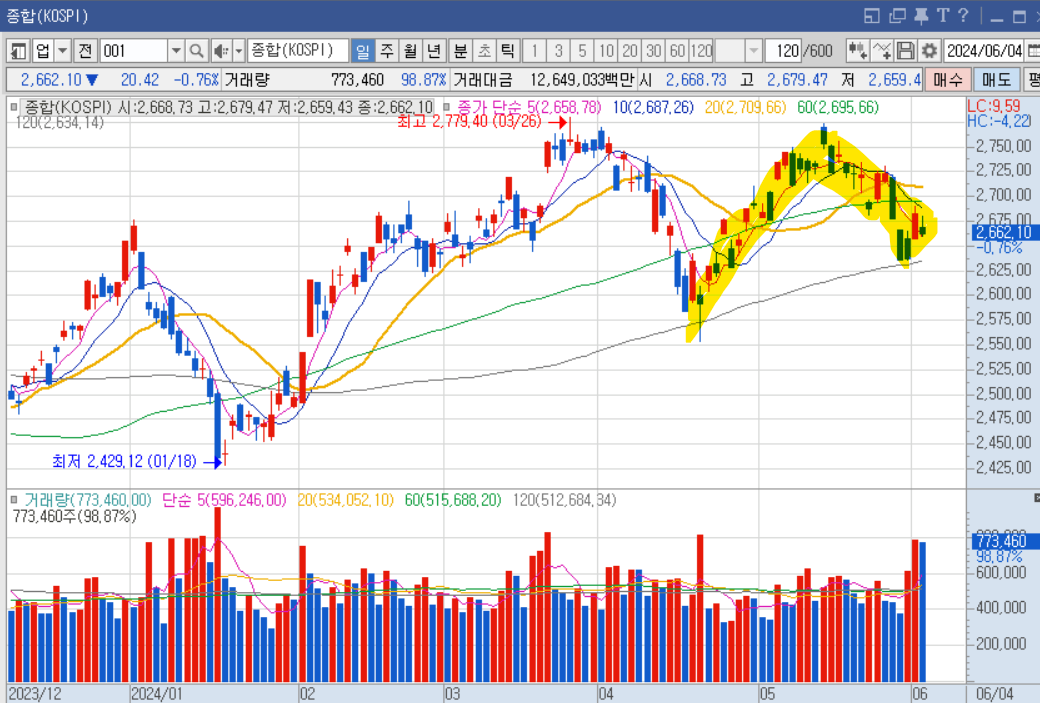Click the 120 bar count field
This screenshot has width=1040, height=703.
[783, 50]
